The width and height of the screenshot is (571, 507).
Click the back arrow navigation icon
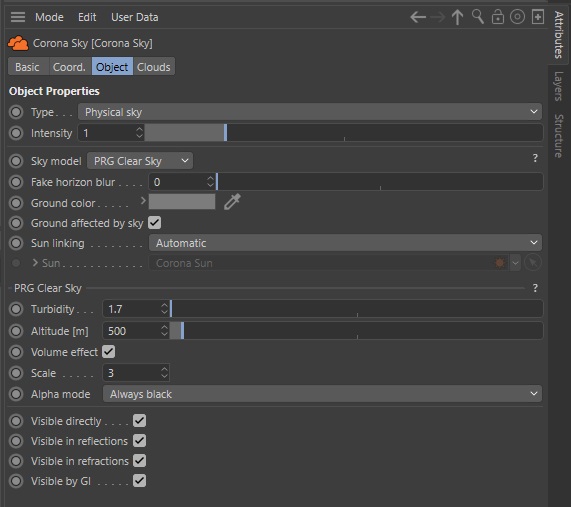coord(418,17)
